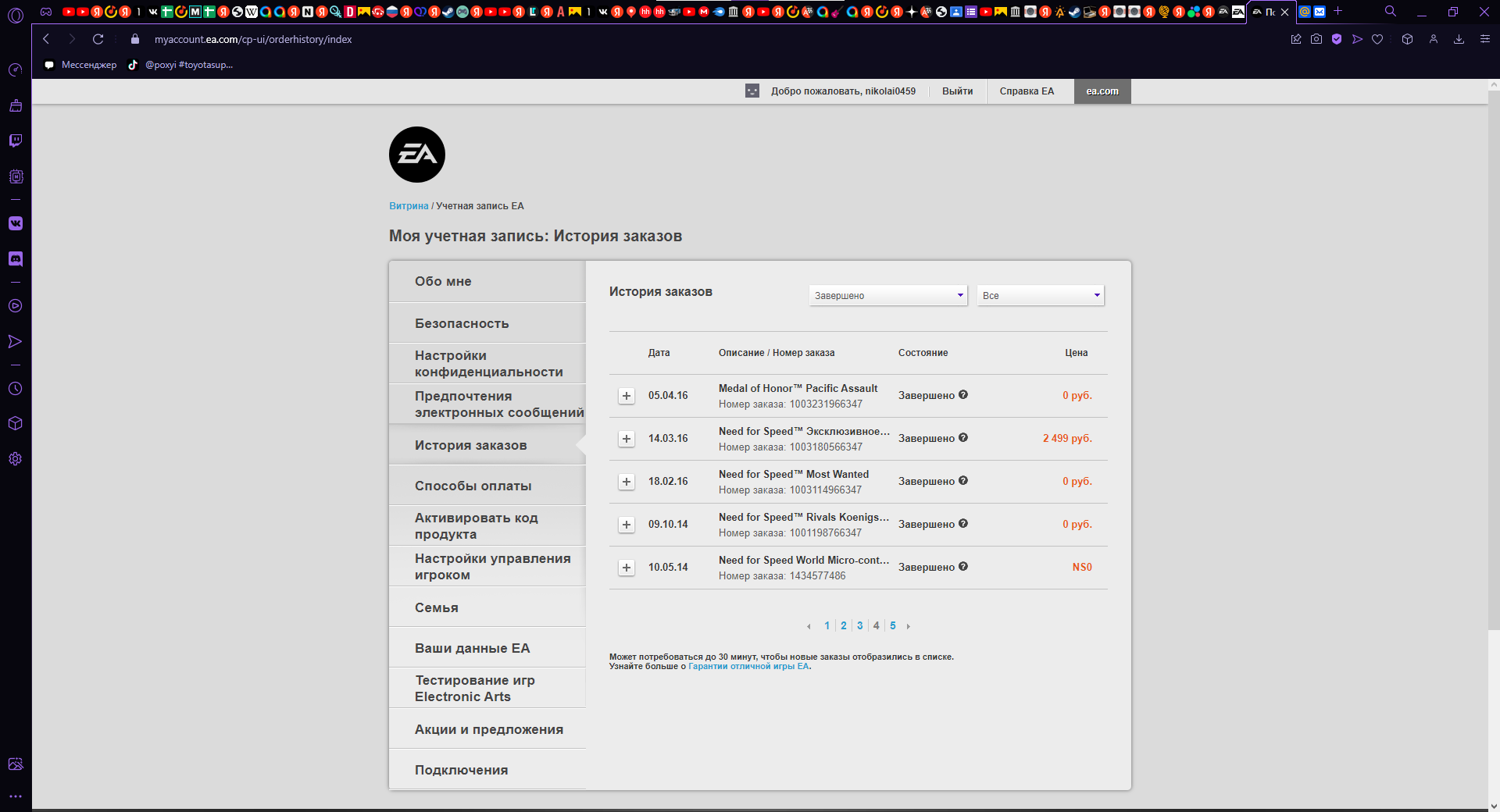The width and height of the screenshot is (1500, 812).
Task: Open Настройки конфиденциальности section
Action: [x=487, y=363]
